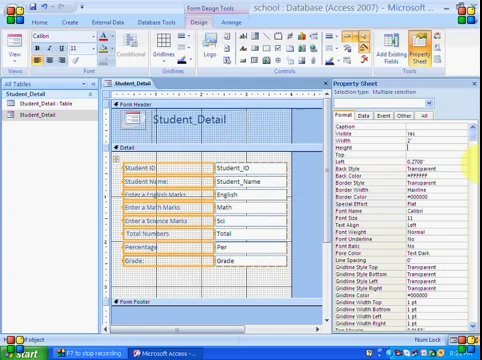Screen dimensions: 482x360
Task: Toggle Bold formatting
Action: click(x=37, y=48)
